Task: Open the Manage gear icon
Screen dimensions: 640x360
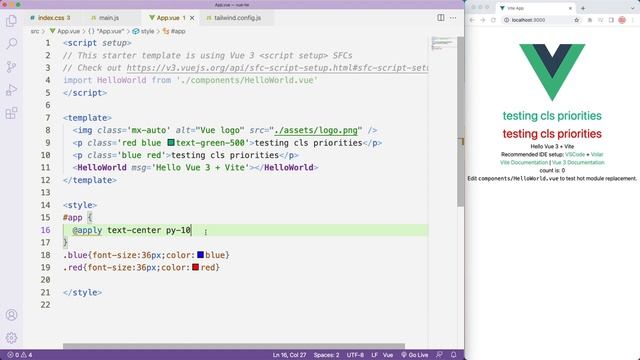Action: pos(11,338)
